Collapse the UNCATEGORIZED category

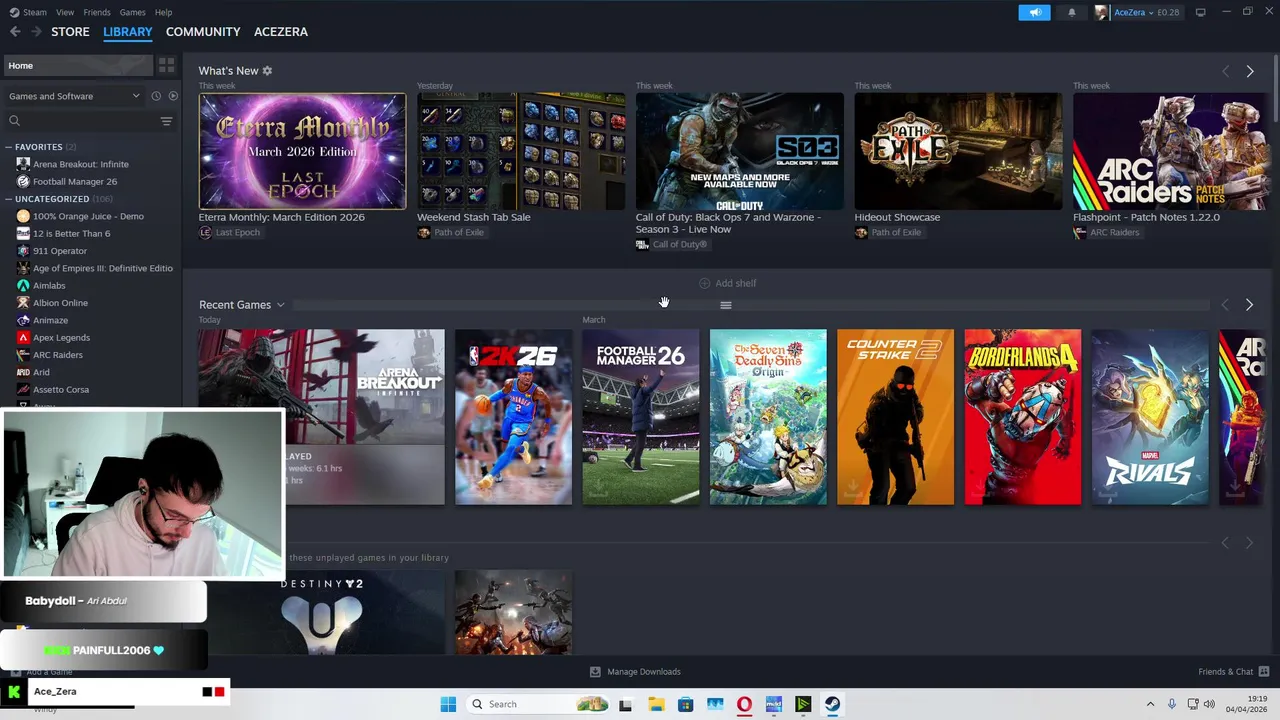(9, 199)
